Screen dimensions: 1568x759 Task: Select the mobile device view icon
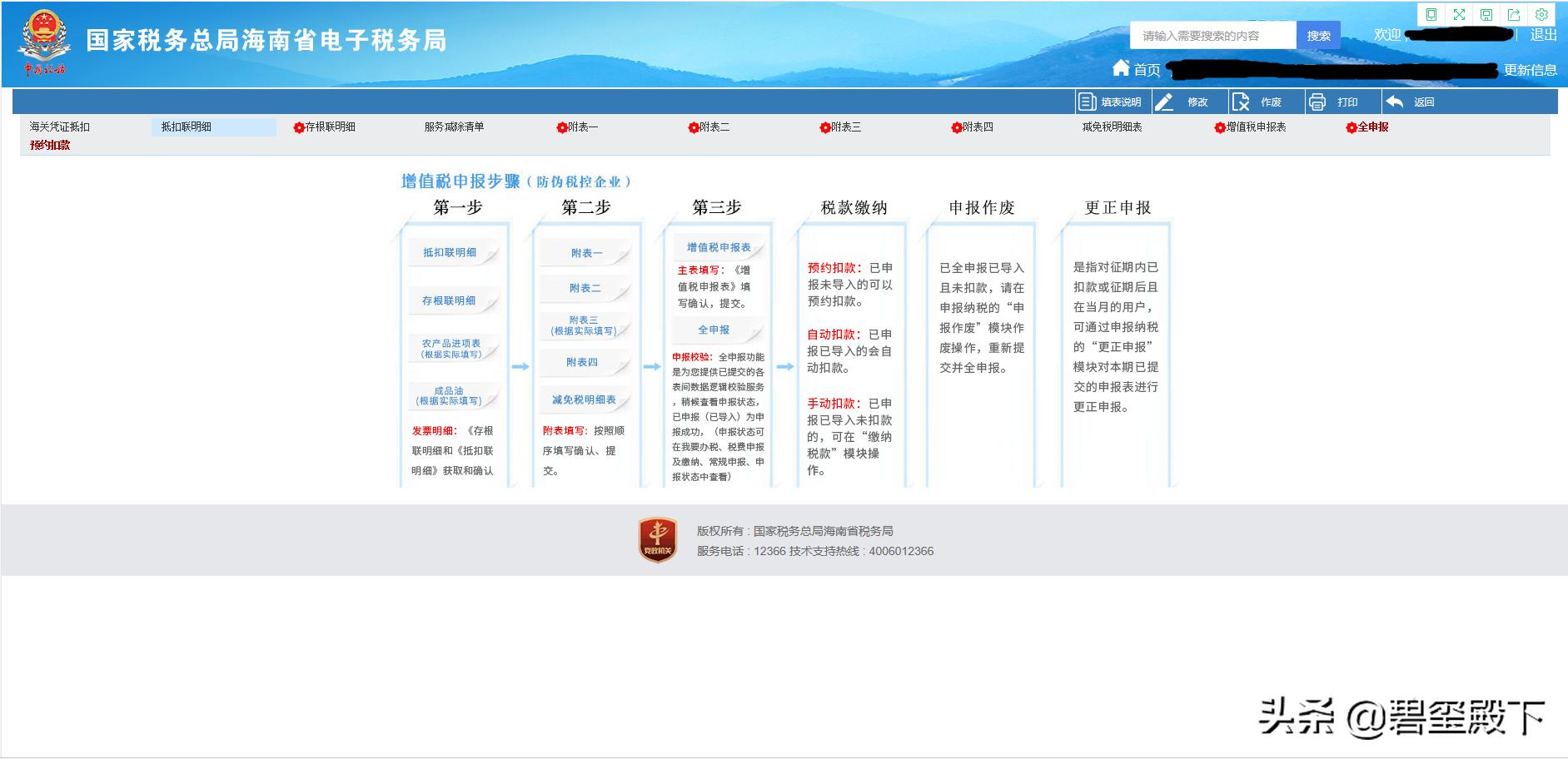pos(1431,12)
